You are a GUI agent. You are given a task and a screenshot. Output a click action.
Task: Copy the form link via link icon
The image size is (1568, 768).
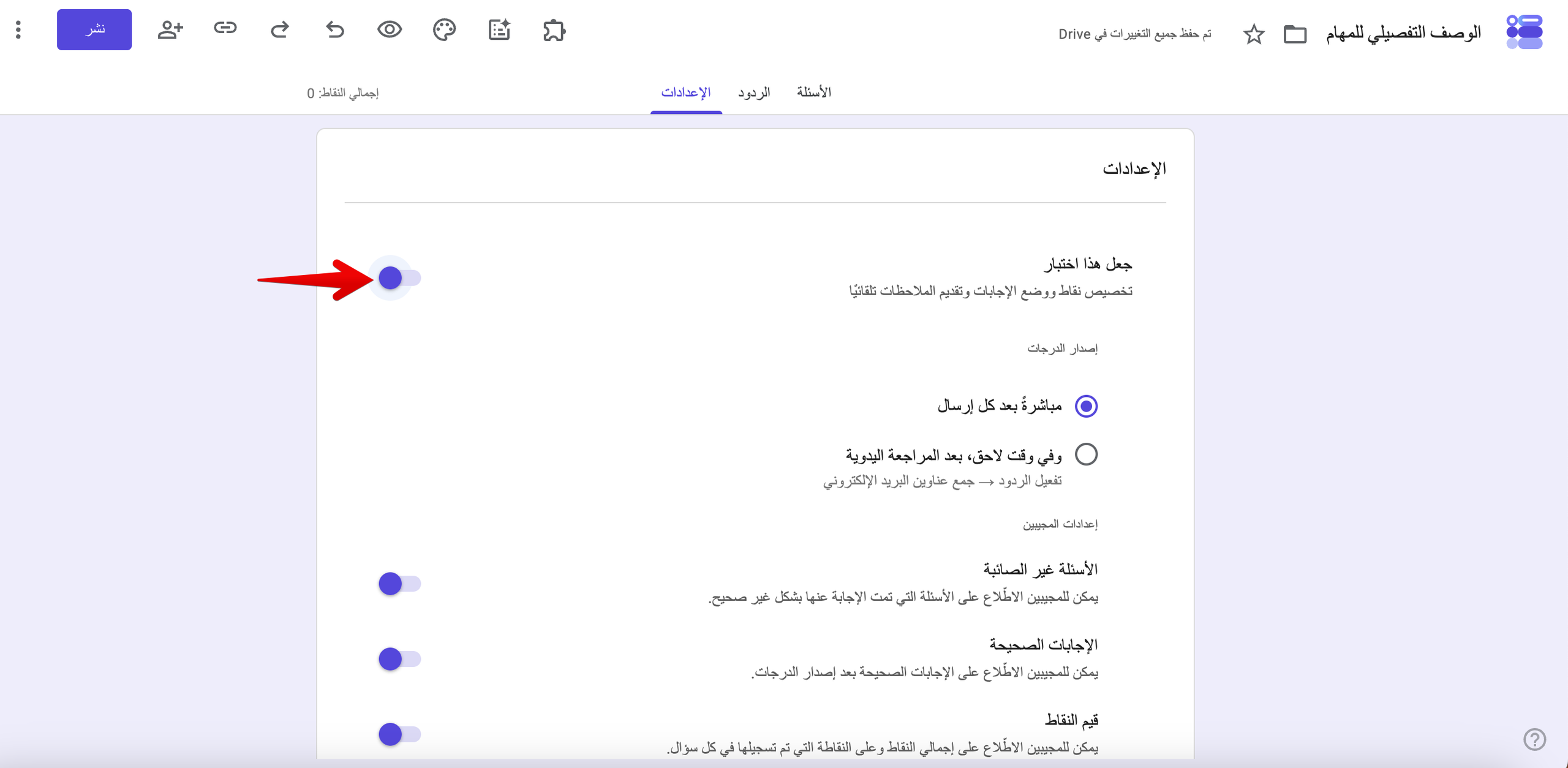click(x=225, y=28)
